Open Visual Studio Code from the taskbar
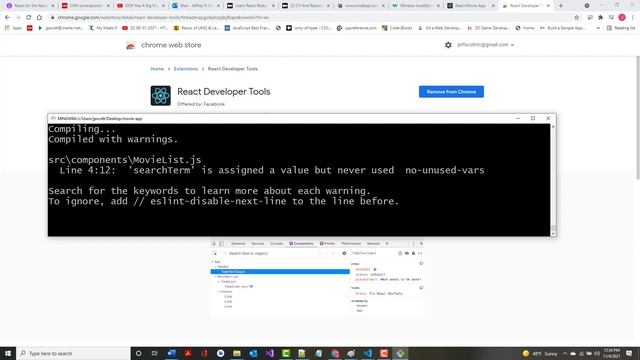The image size is (640, 360). pyautogui.click(x=367, y=353)
